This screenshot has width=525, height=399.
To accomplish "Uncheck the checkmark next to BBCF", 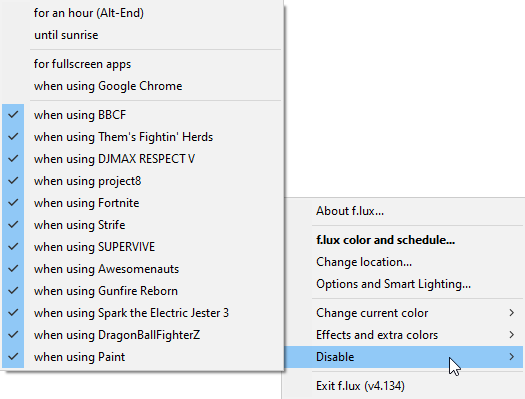I will 13,115.
